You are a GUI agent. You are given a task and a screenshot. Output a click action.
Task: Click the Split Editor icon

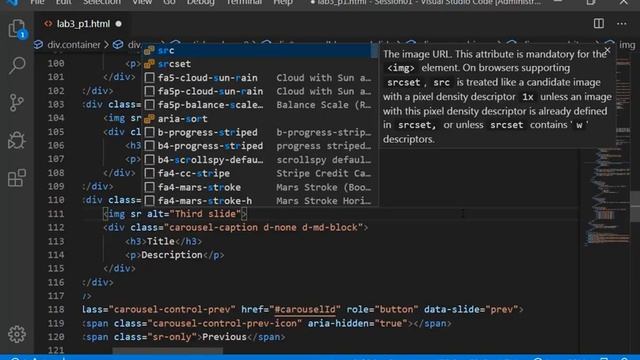(598, 24)
